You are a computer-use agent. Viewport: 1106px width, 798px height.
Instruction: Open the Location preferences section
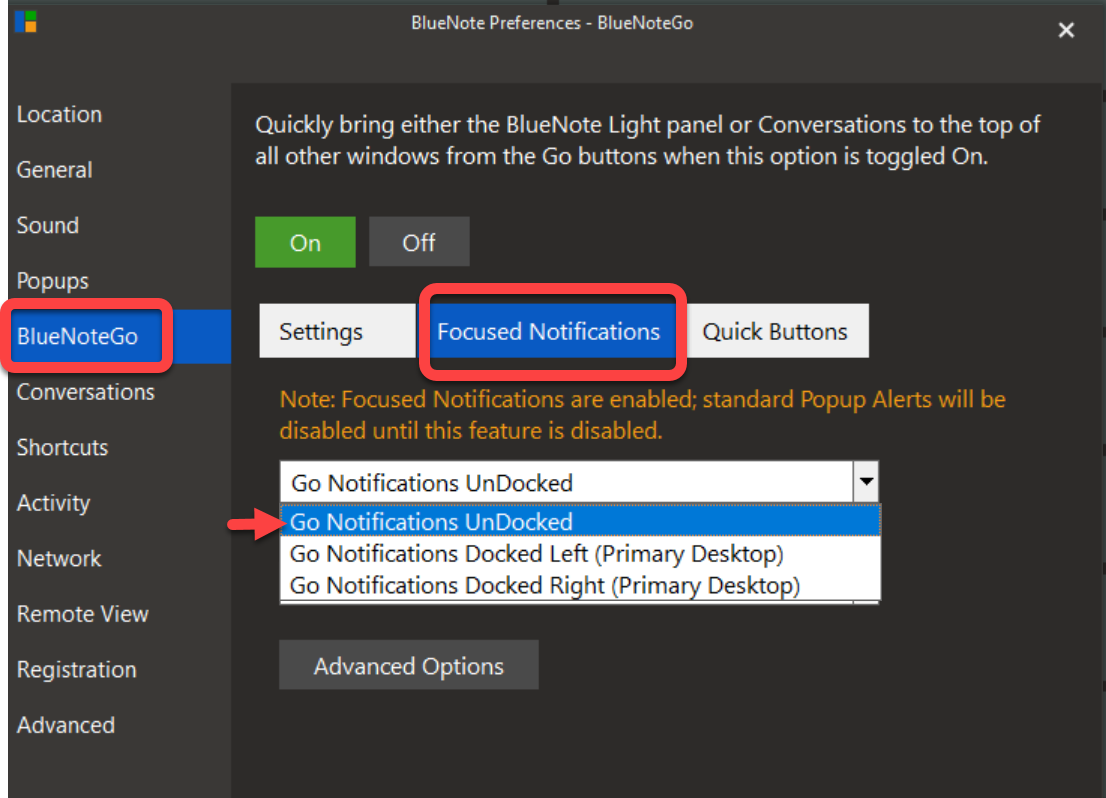point(59,114)
